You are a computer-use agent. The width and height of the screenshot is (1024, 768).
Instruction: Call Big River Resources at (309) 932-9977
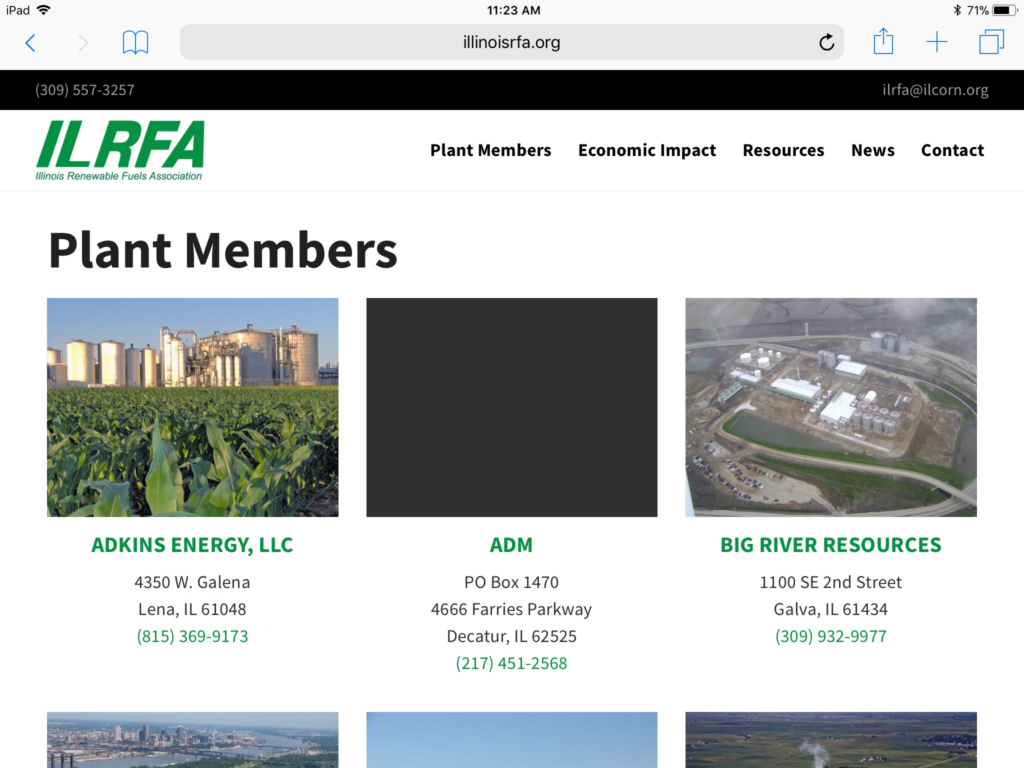(831, 636)
